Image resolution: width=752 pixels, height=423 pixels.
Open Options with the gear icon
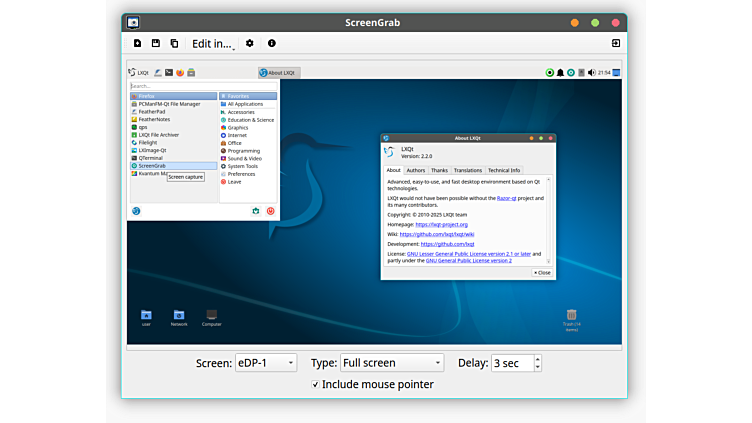click(x=250, y=44)
